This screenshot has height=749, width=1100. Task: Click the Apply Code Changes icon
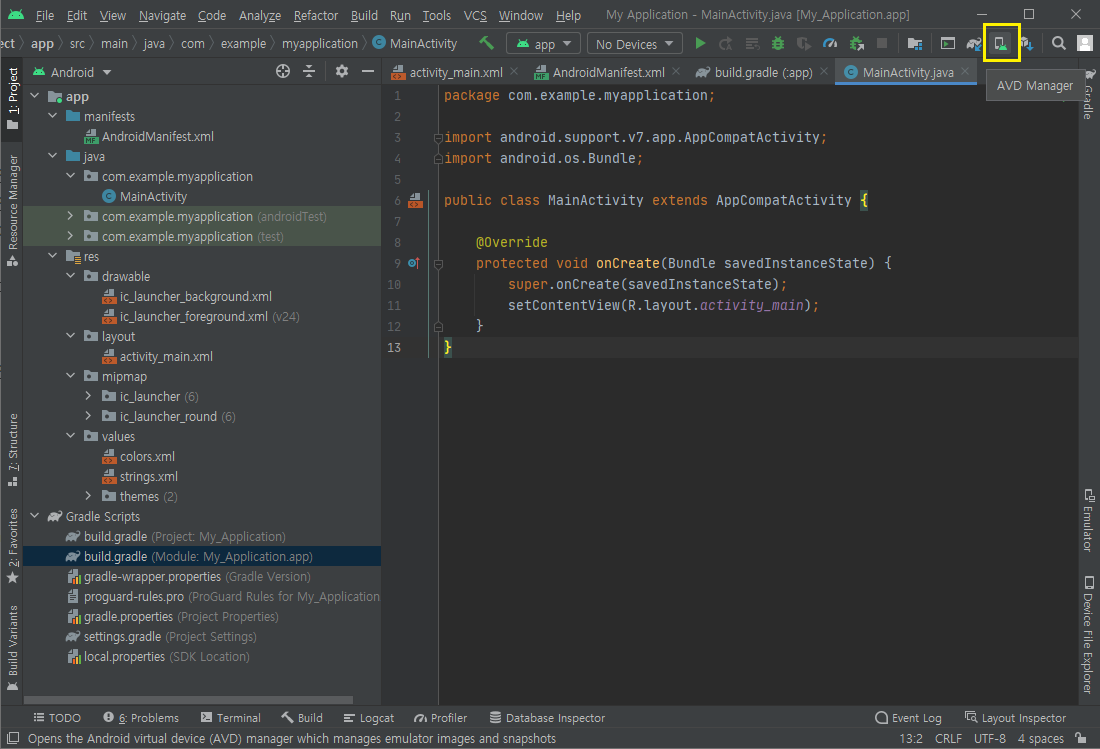click(752, 43)
